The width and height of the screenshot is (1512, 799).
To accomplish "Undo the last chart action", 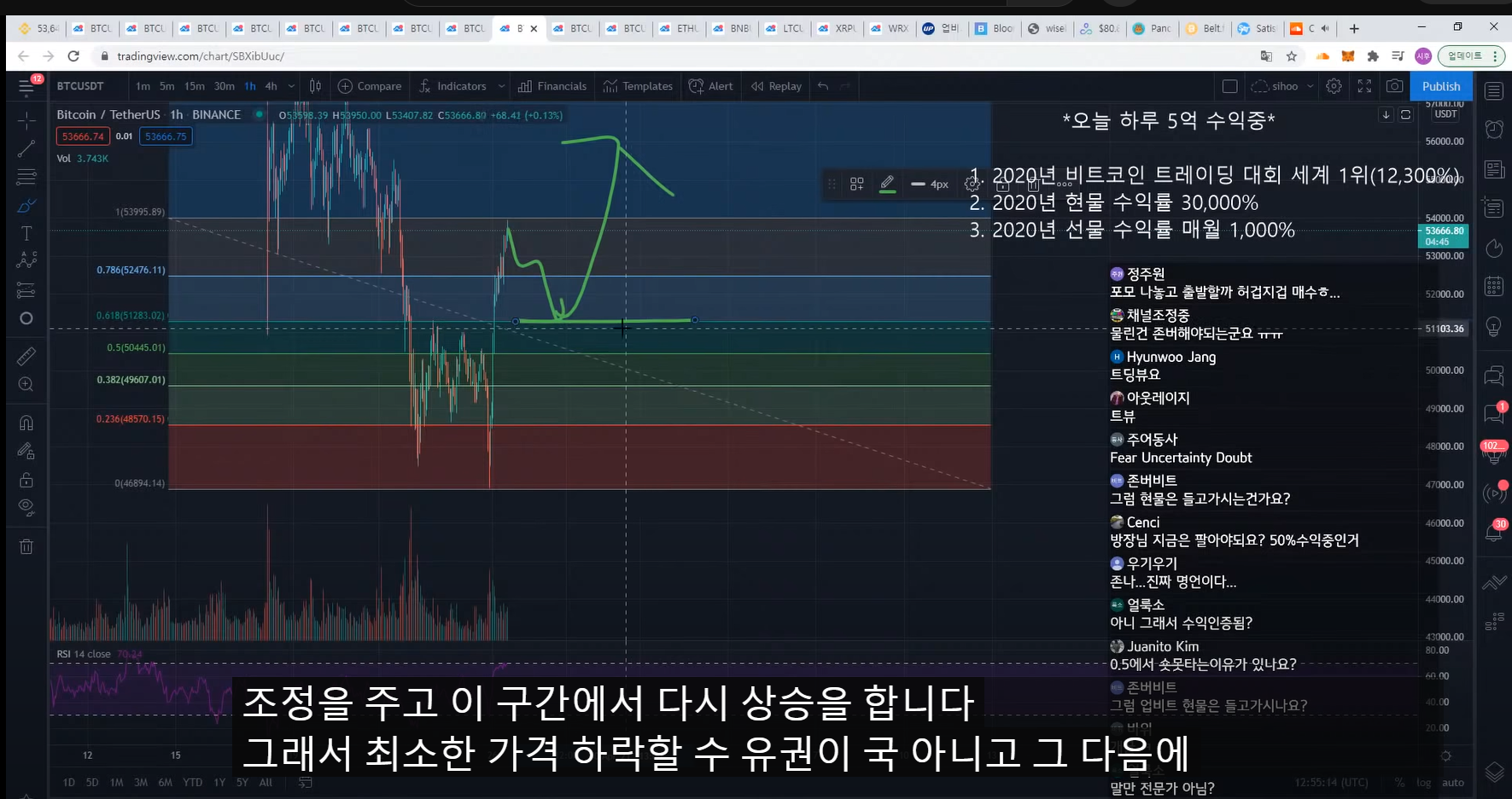I will 823,86.
